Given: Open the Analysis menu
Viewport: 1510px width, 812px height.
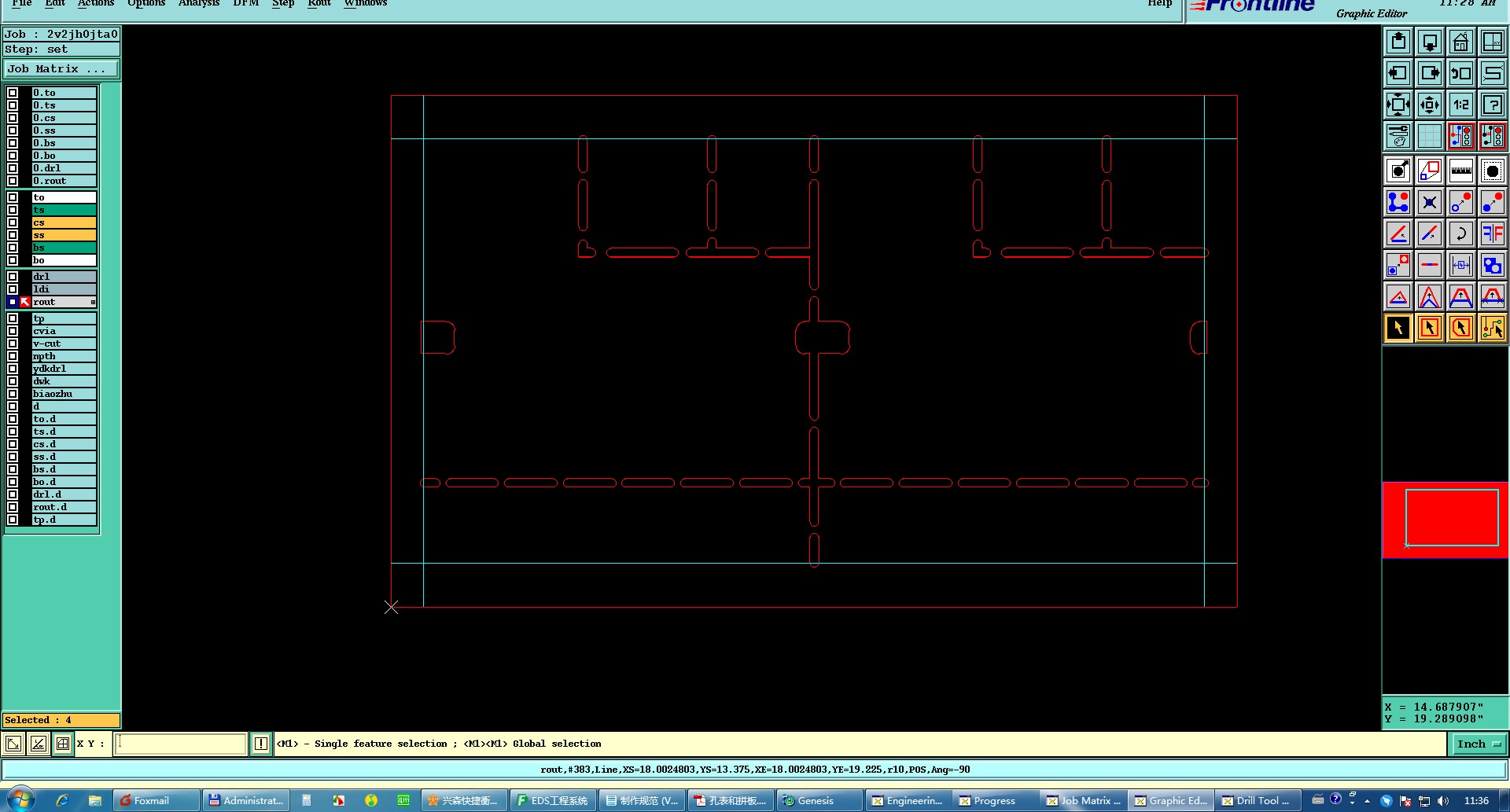Looking at the screenshot, I should coord(199,3).
